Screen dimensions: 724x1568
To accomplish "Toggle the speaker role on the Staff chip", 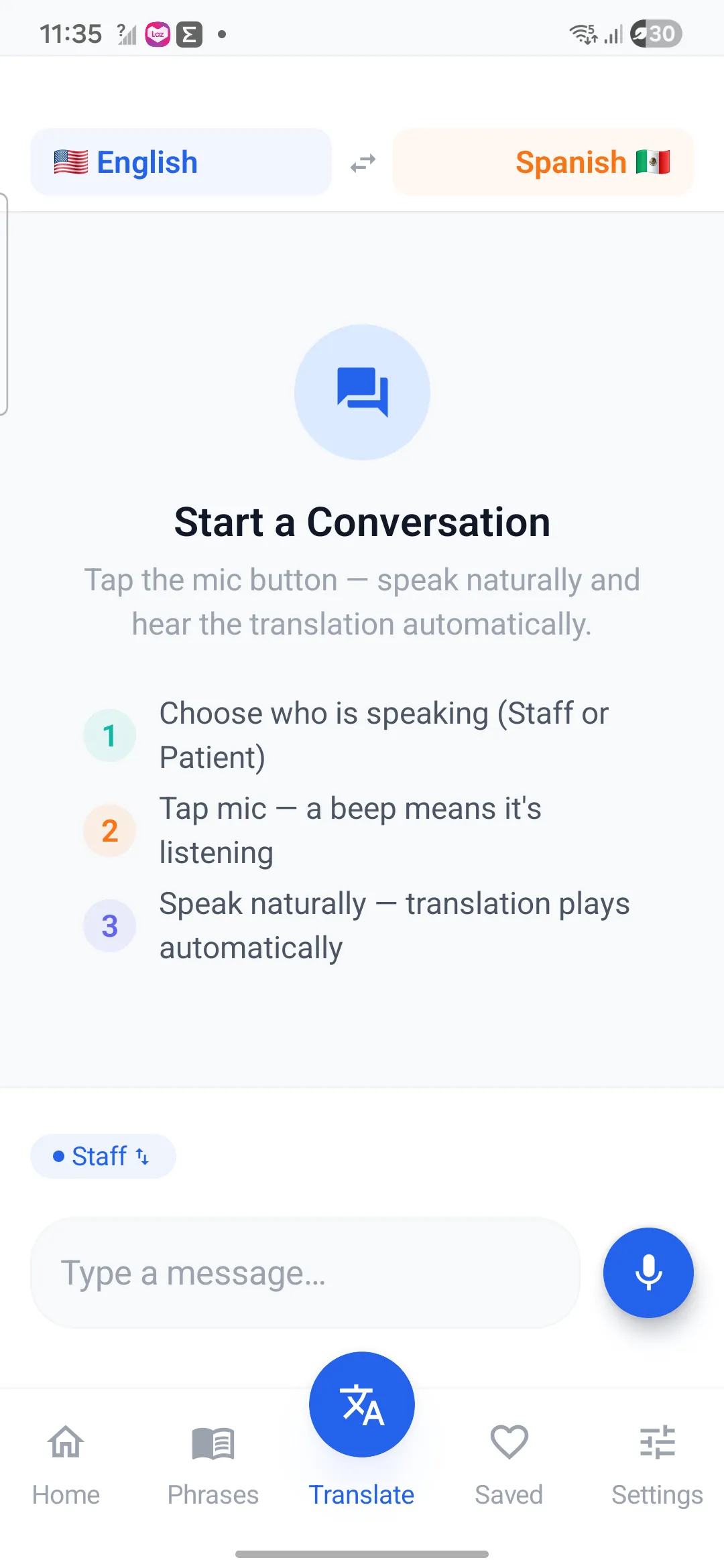I will click(x=103, y=1155).
